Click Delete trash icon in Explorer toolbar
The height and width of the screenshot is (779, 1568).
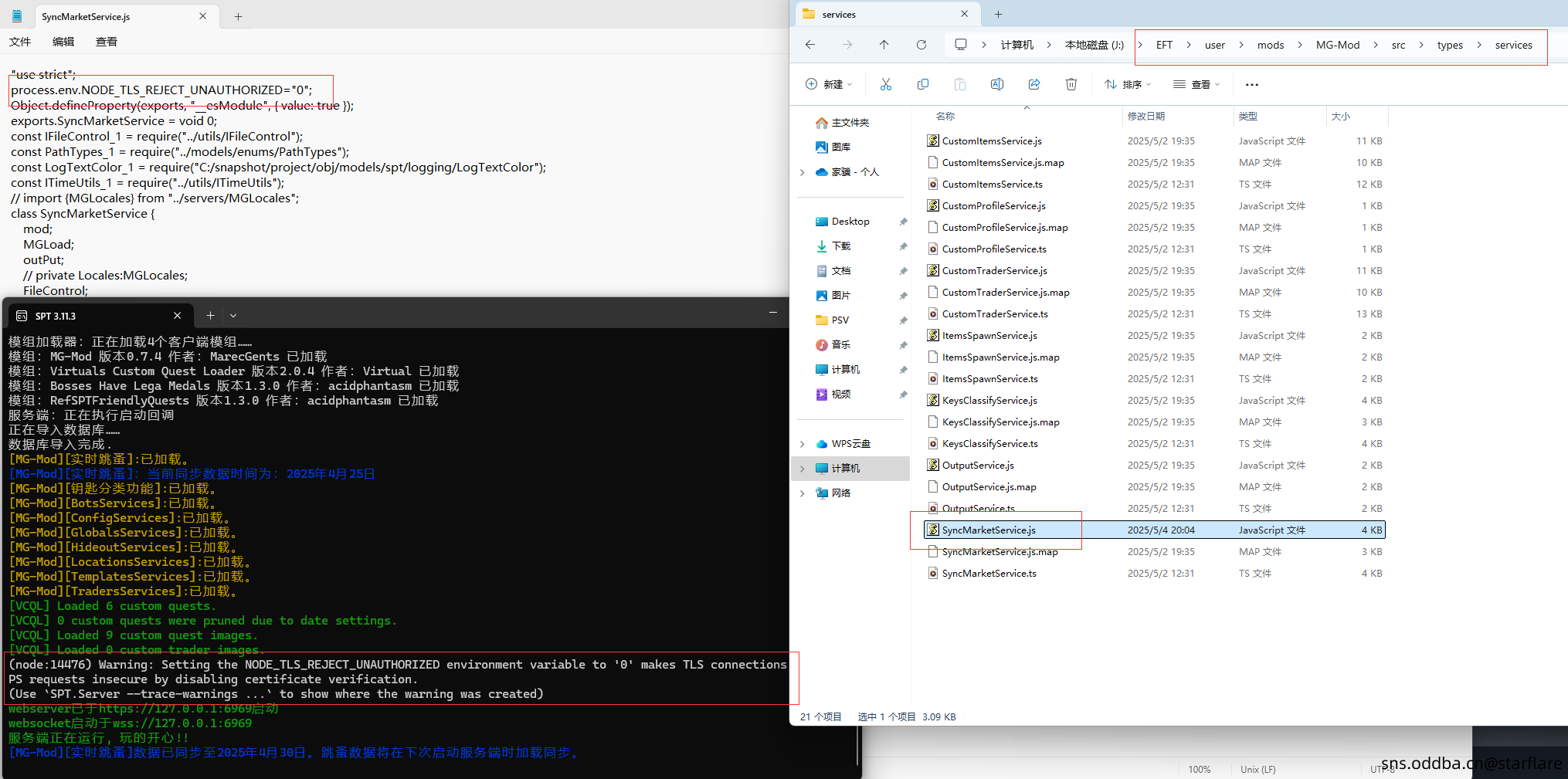(x=1071, y=84)
